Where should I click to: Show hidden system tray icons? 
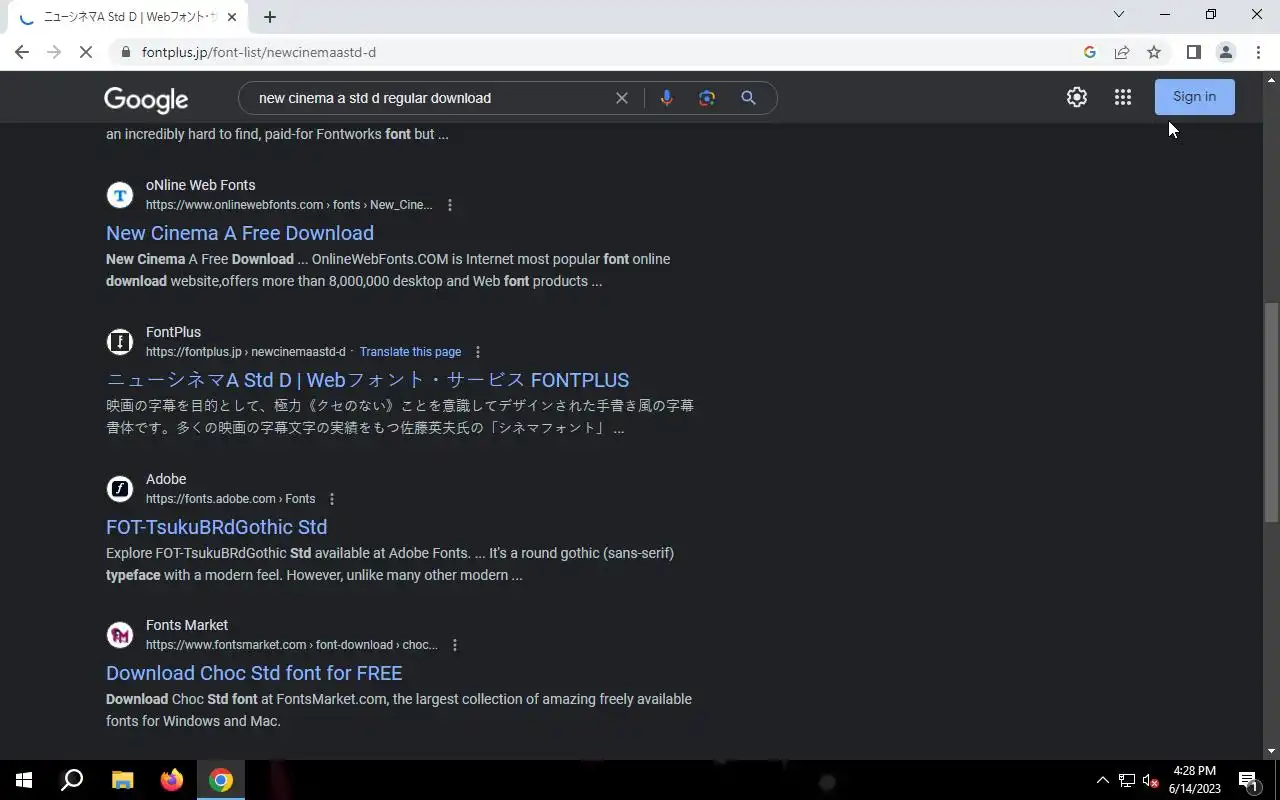pos(1103,780)
